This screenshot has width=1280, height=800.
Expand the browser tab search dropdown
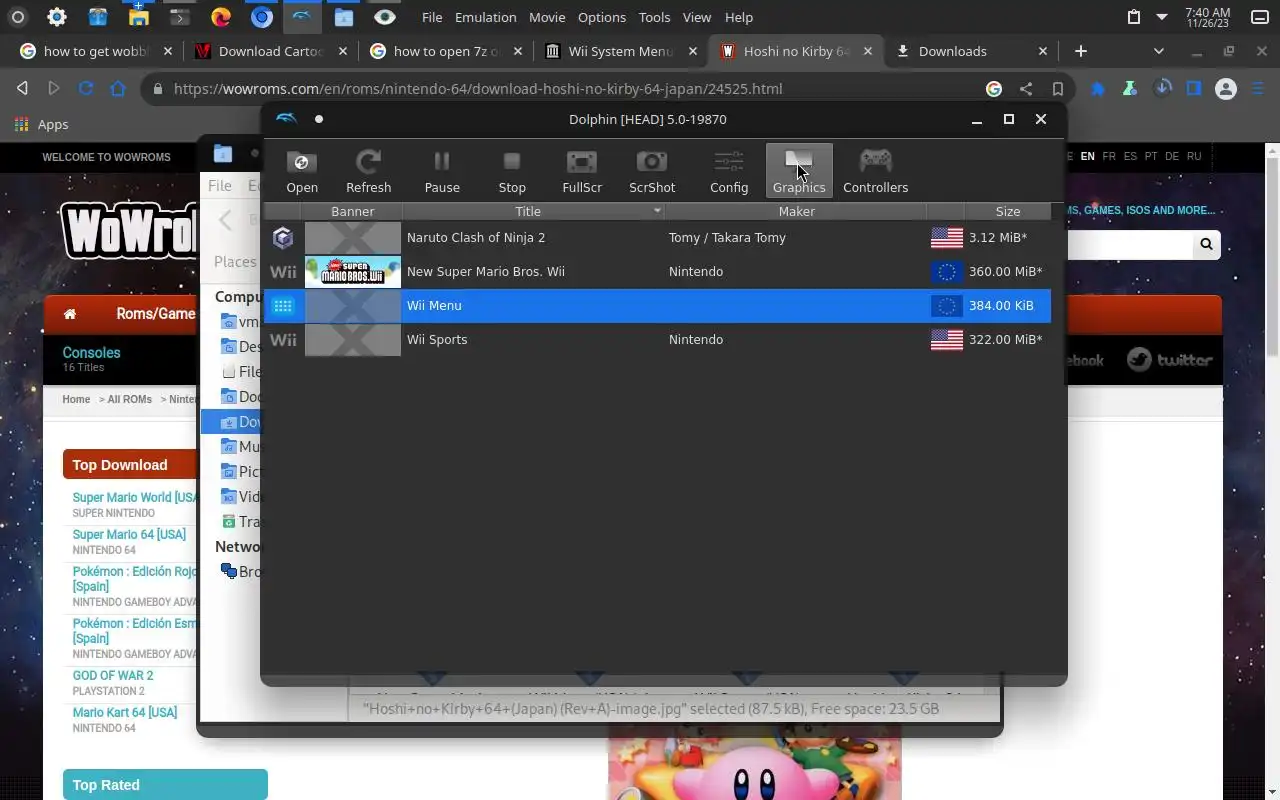click(x=1159, y=51)
